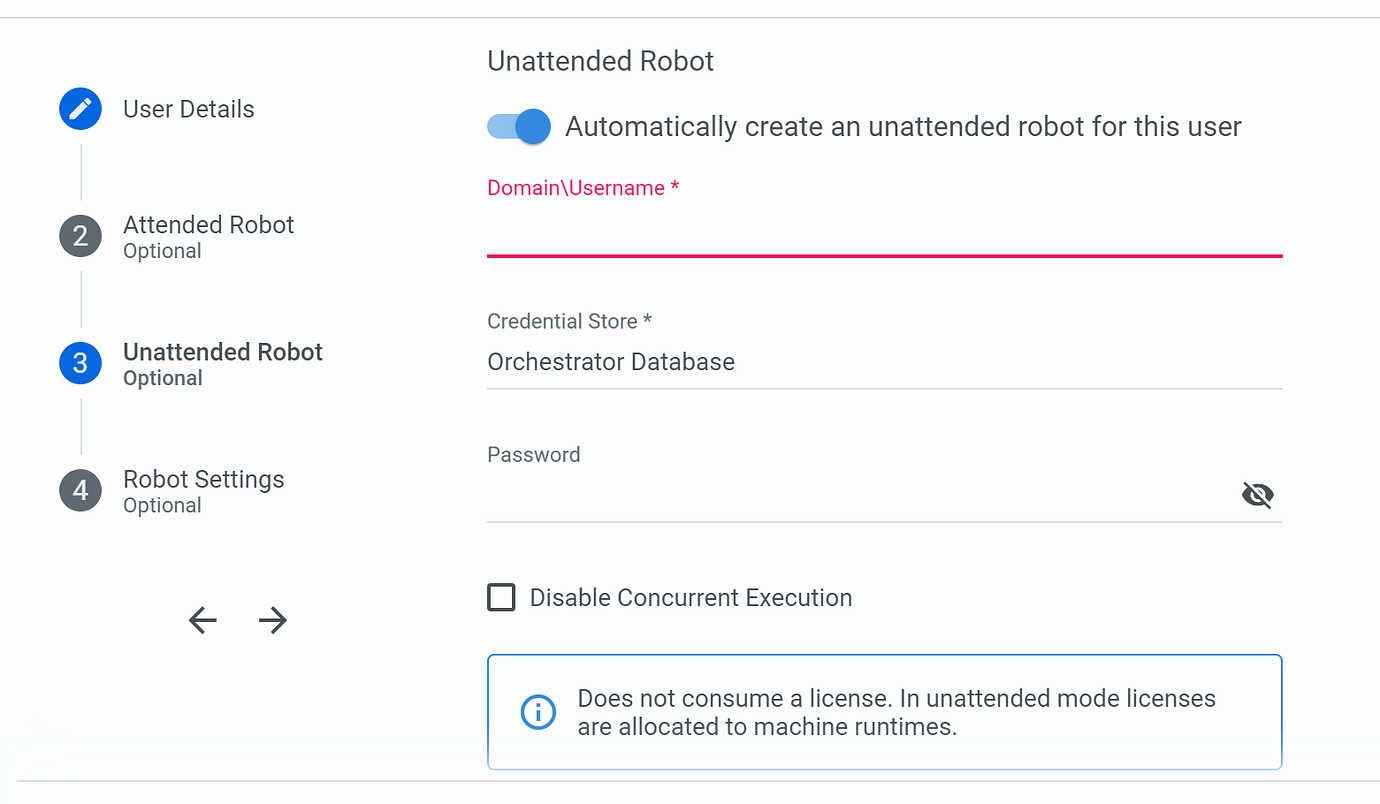Click the highlighted step 3 circle icon
The height and width of the screenshot is (804, 1380).
click(x=80, y=363)
